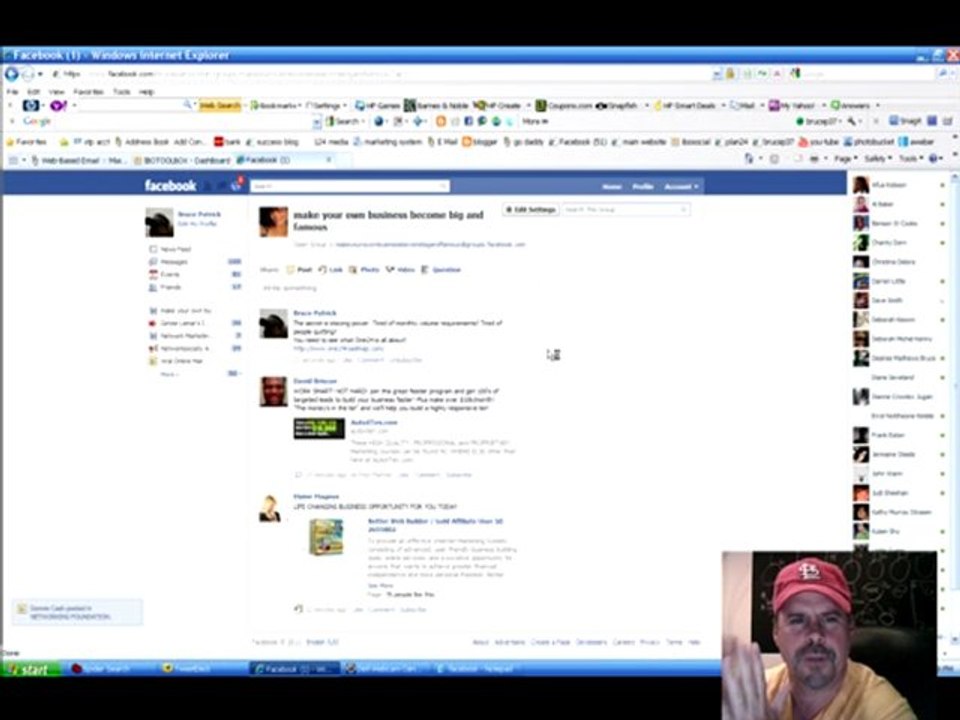This screenshot has width=960, height=720.
Task: Open the IE Page command dropdown
Action: click(846, 159)
